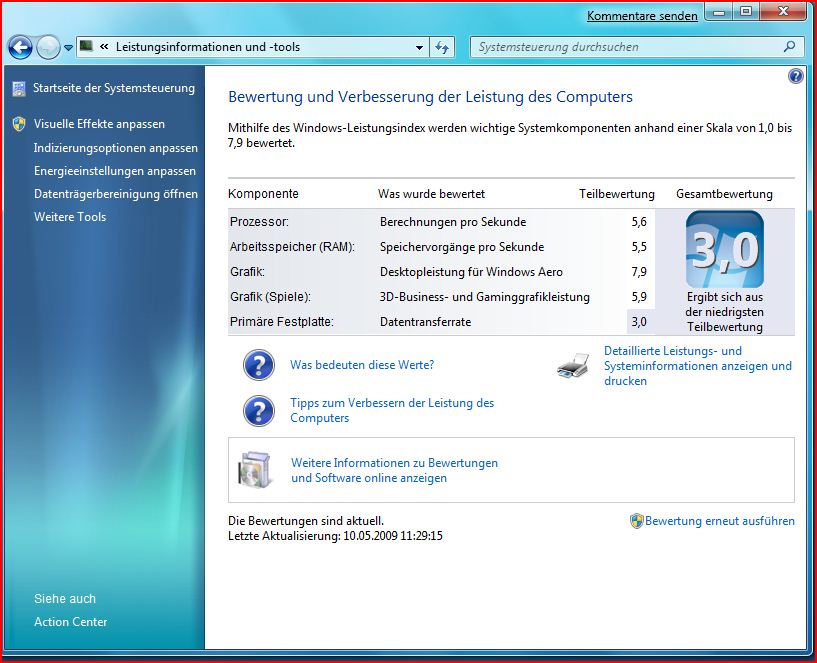Click the Forward navigation arrow
Viewport: 817px width, 663px height.
tap(49, 47)
